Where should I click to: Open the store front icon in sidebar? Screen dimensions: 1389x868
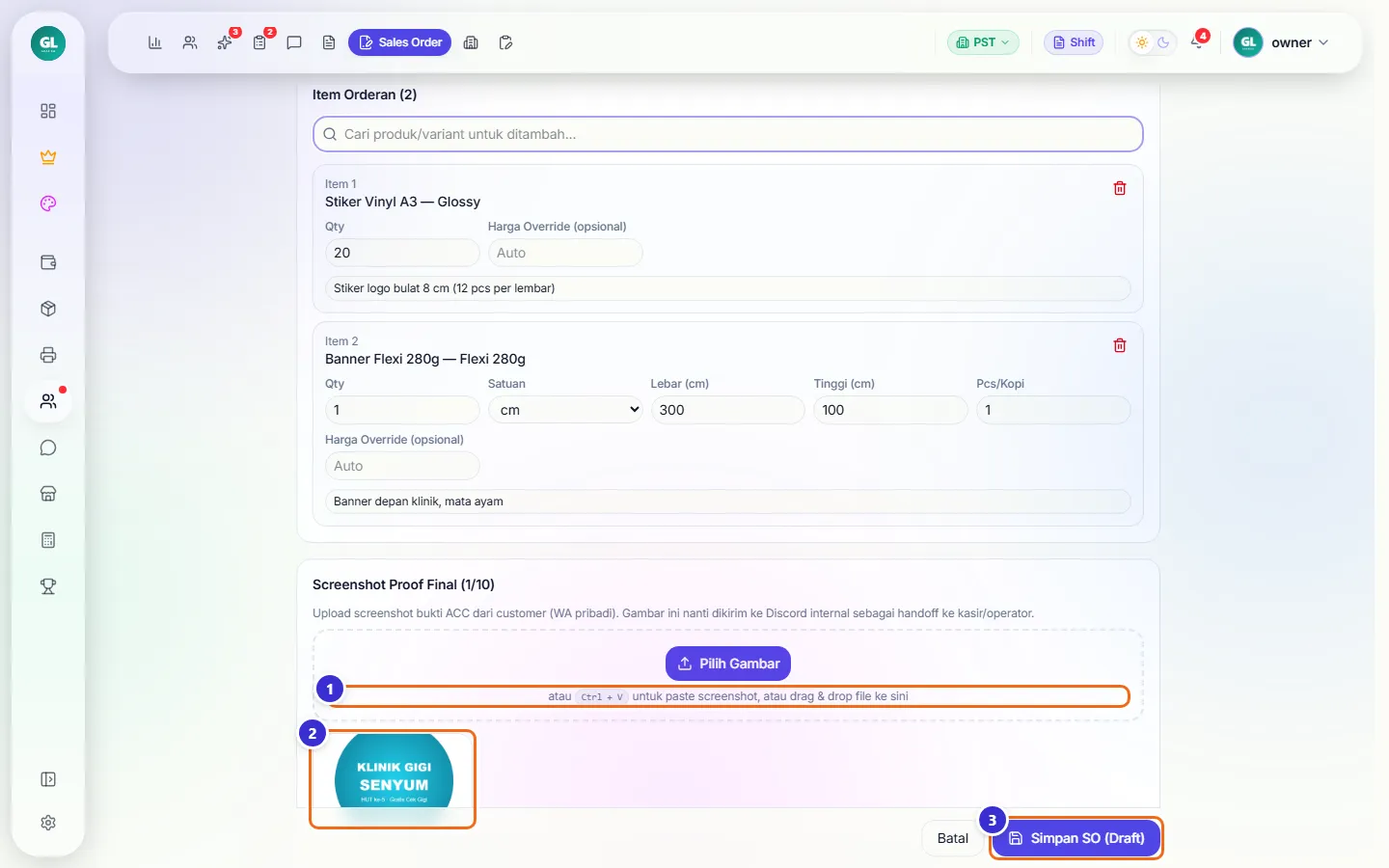pos(48,494)
